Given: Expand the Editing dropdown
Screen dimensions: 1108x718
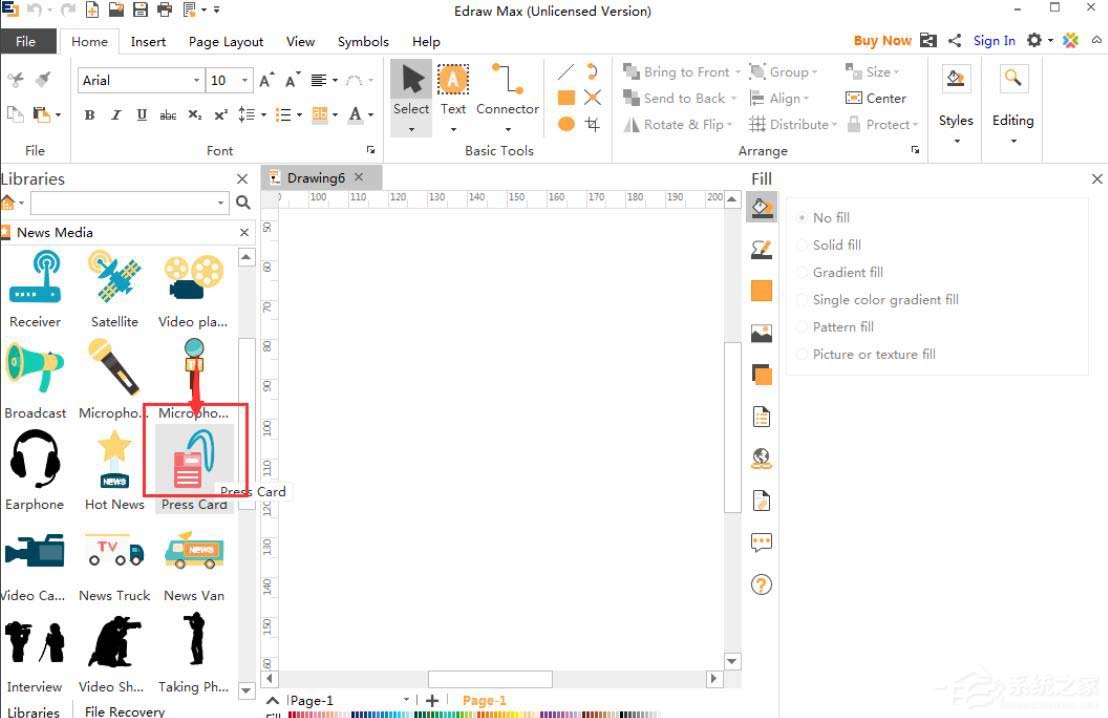Looking at the screenshot, I should (x=1013, y=141).
